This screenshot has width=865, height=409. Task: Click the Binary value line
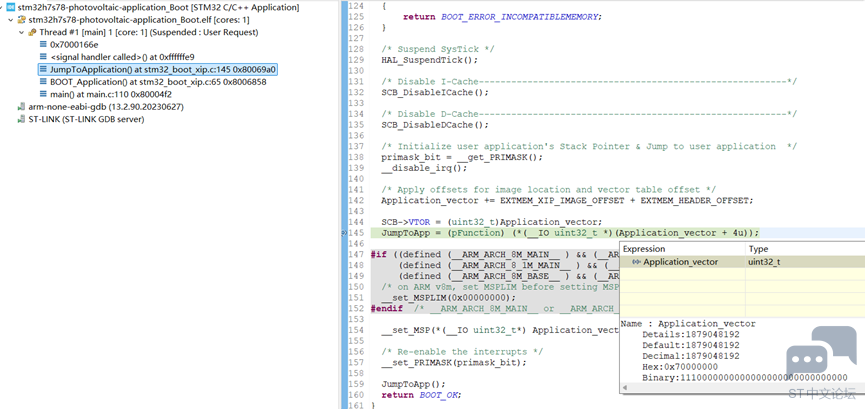(x=745, y=378)
